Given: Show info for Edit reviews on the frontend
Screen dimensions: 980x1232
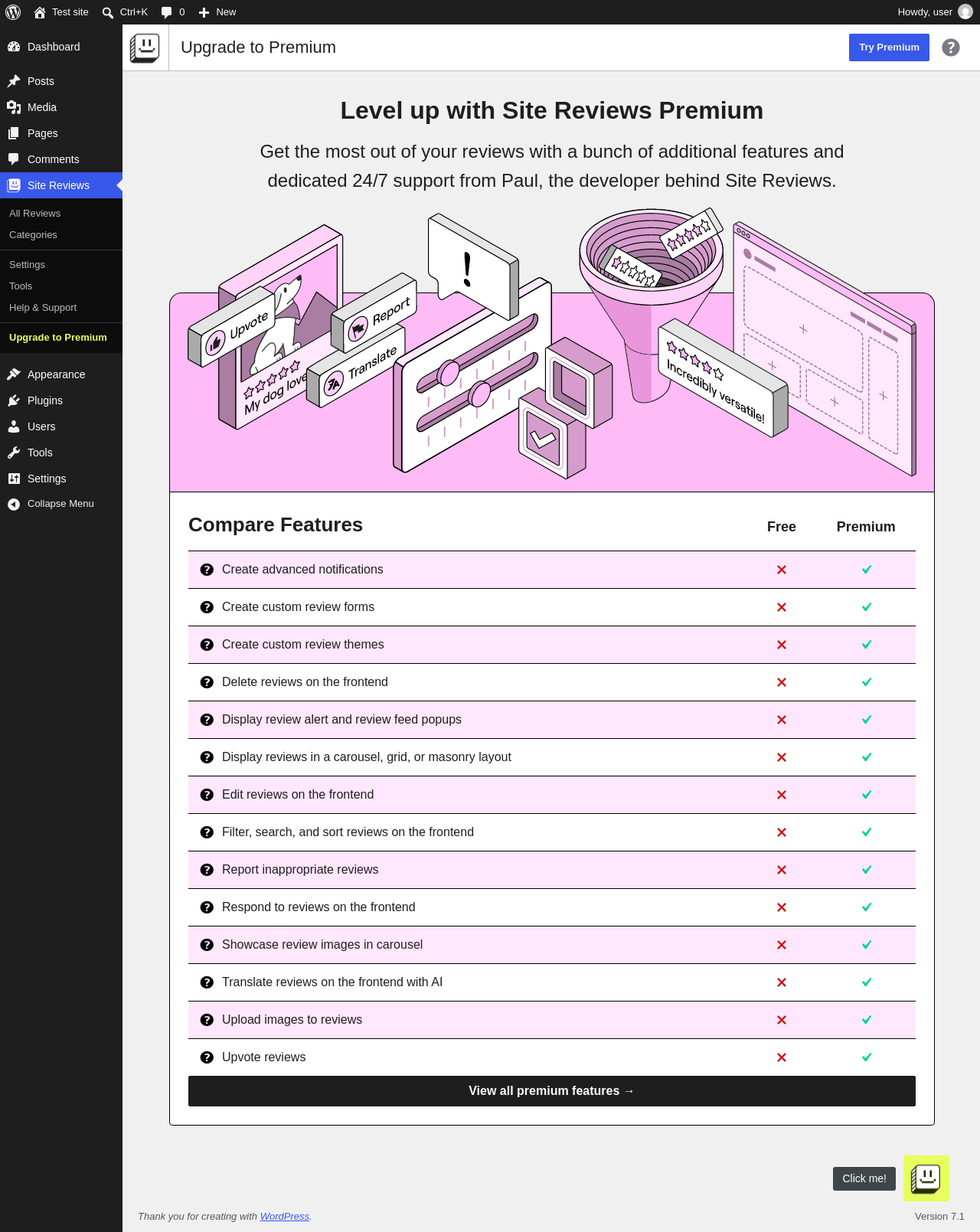Looking at the screenshot, I should pyautogui.click(x=207, y=795).
